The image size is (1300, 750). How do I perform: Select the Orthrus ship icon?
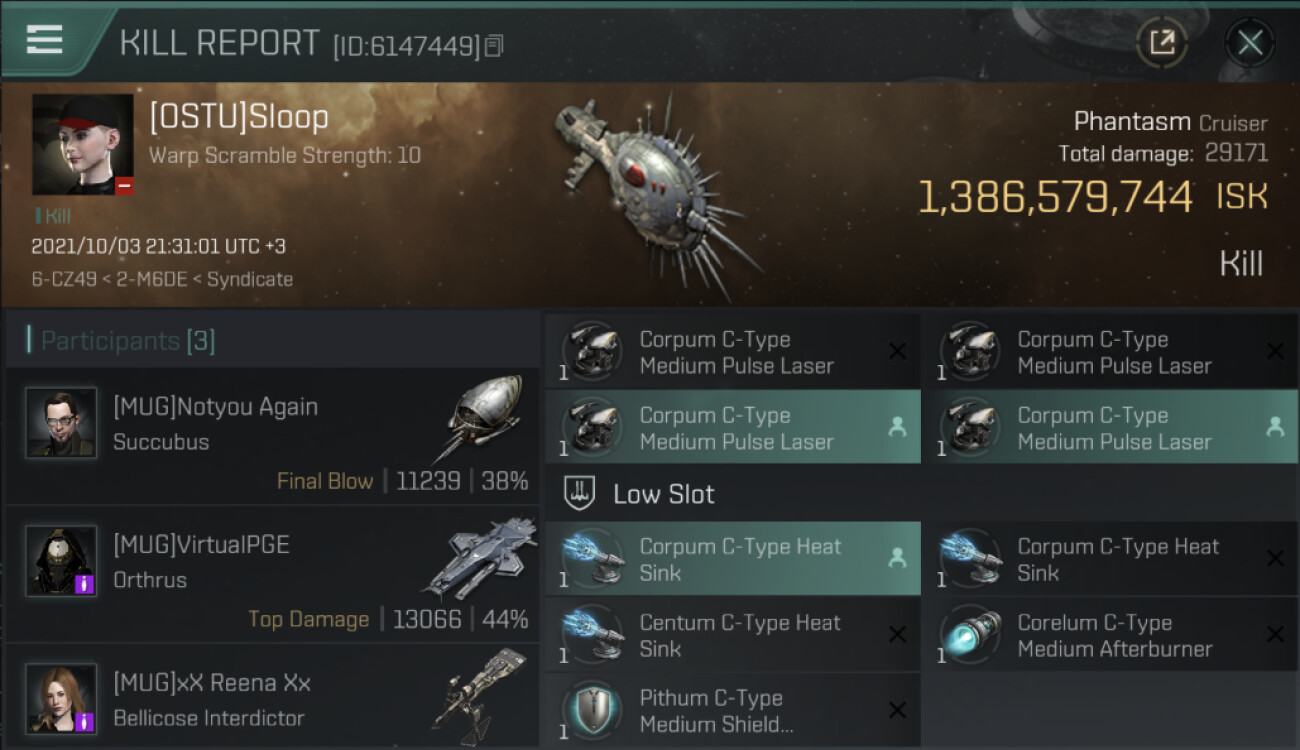coord(480,556)
